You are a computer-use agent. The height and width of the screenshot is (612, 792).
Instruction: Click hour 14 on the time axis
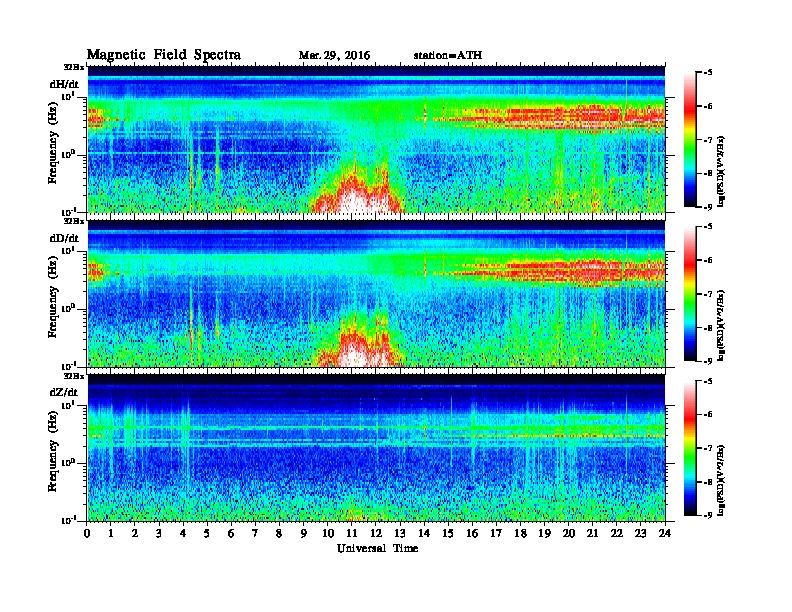(x=424, y=534)
